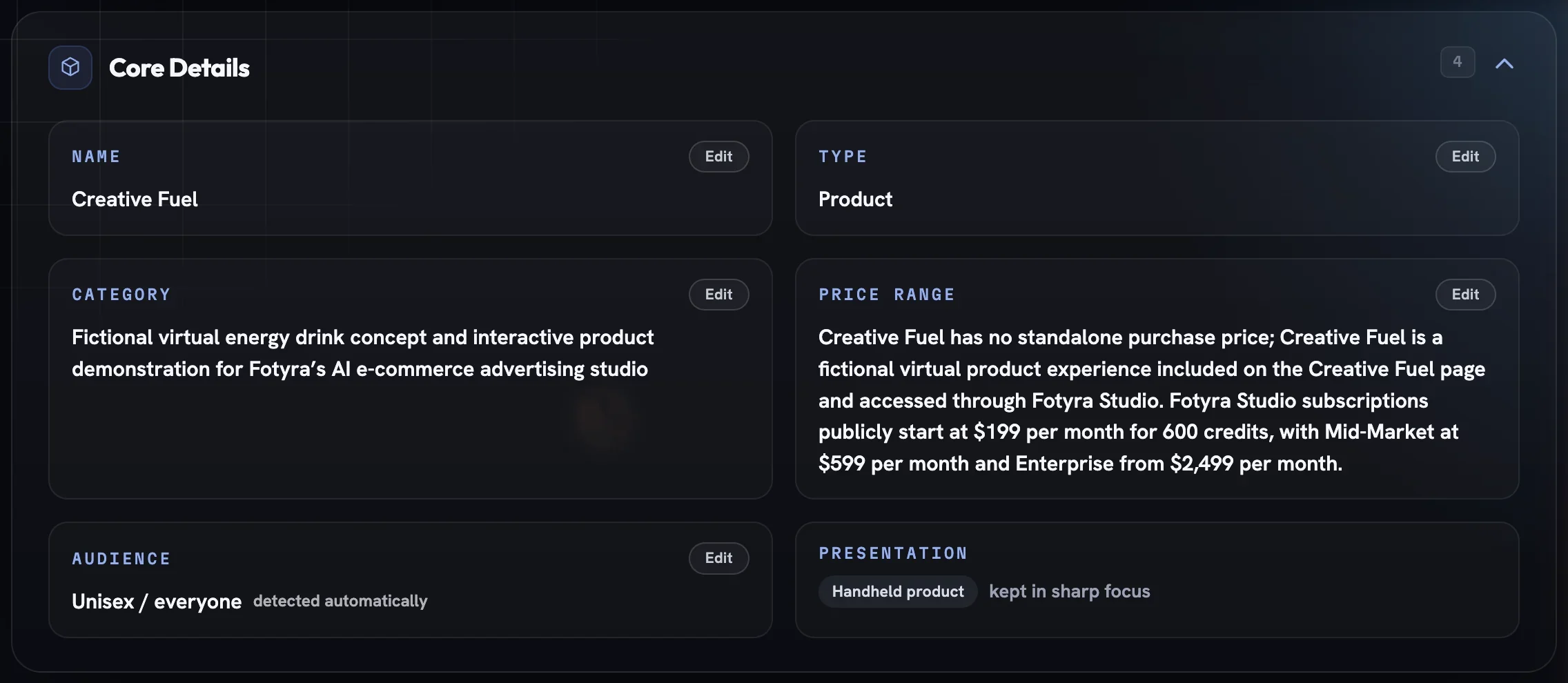This screenshot has width=1568, height=683.
Task: Edit the Category field
Action: tap(718, 295)
